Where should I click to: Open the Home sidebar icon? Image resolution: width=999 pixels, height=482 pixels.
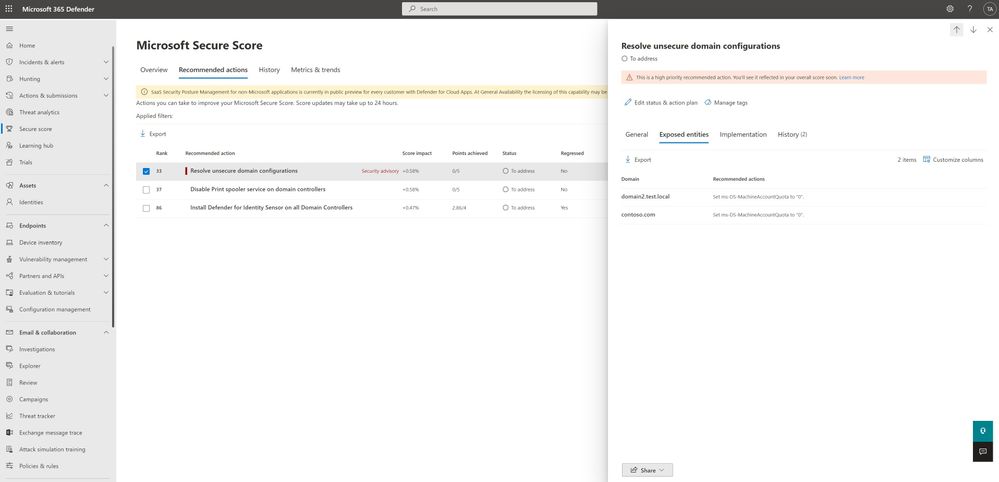coord(9,46)
